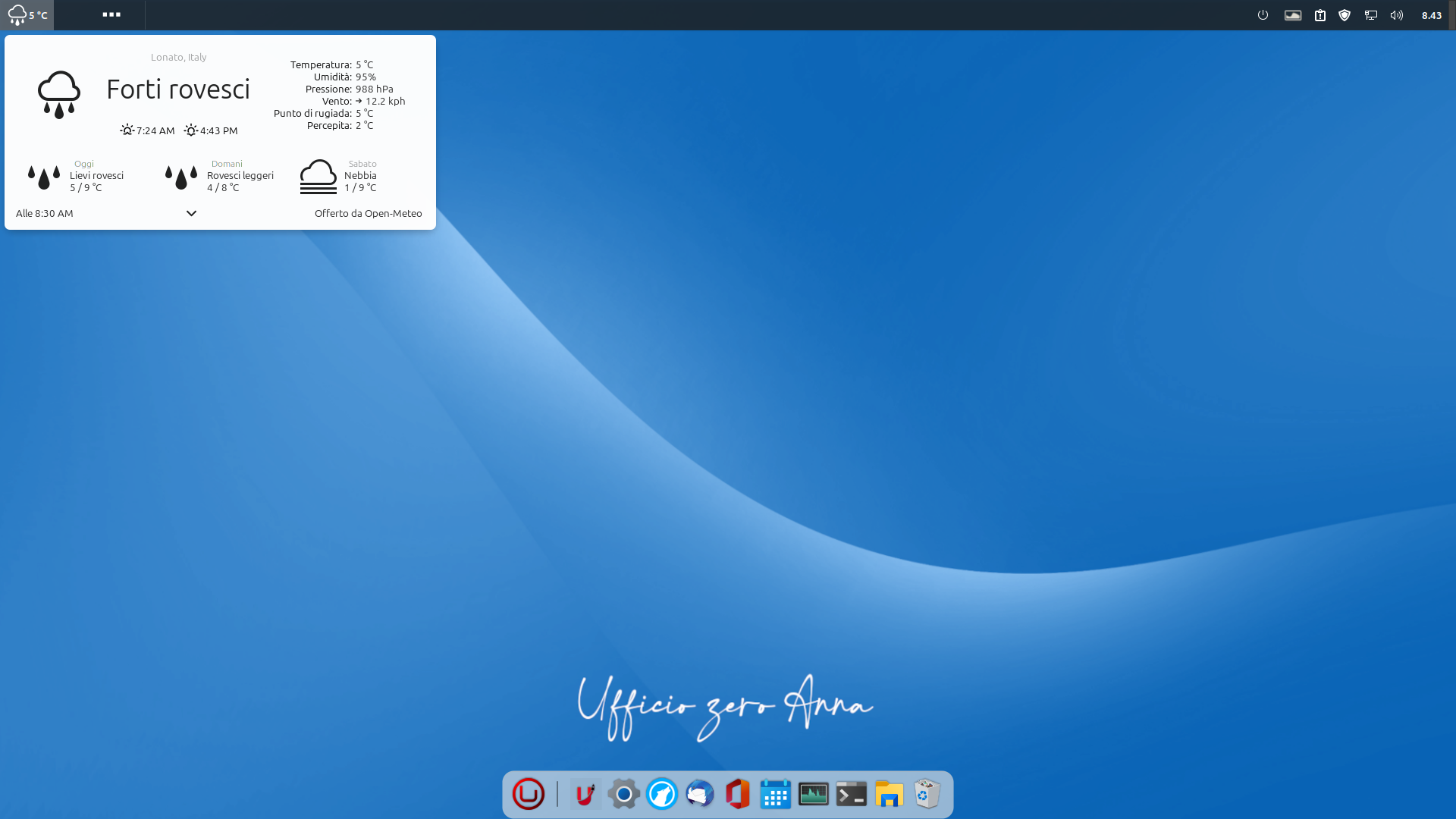
Task: Click the Lonato, Italy location label
Action: (178, 57)
